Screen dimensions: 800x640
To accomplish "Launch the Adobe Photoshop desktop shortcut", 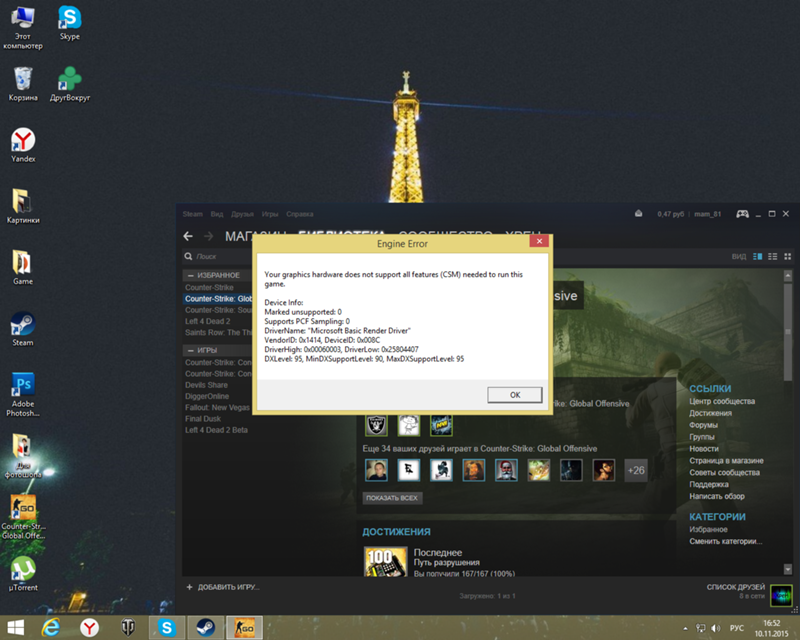I will (23, 395).
